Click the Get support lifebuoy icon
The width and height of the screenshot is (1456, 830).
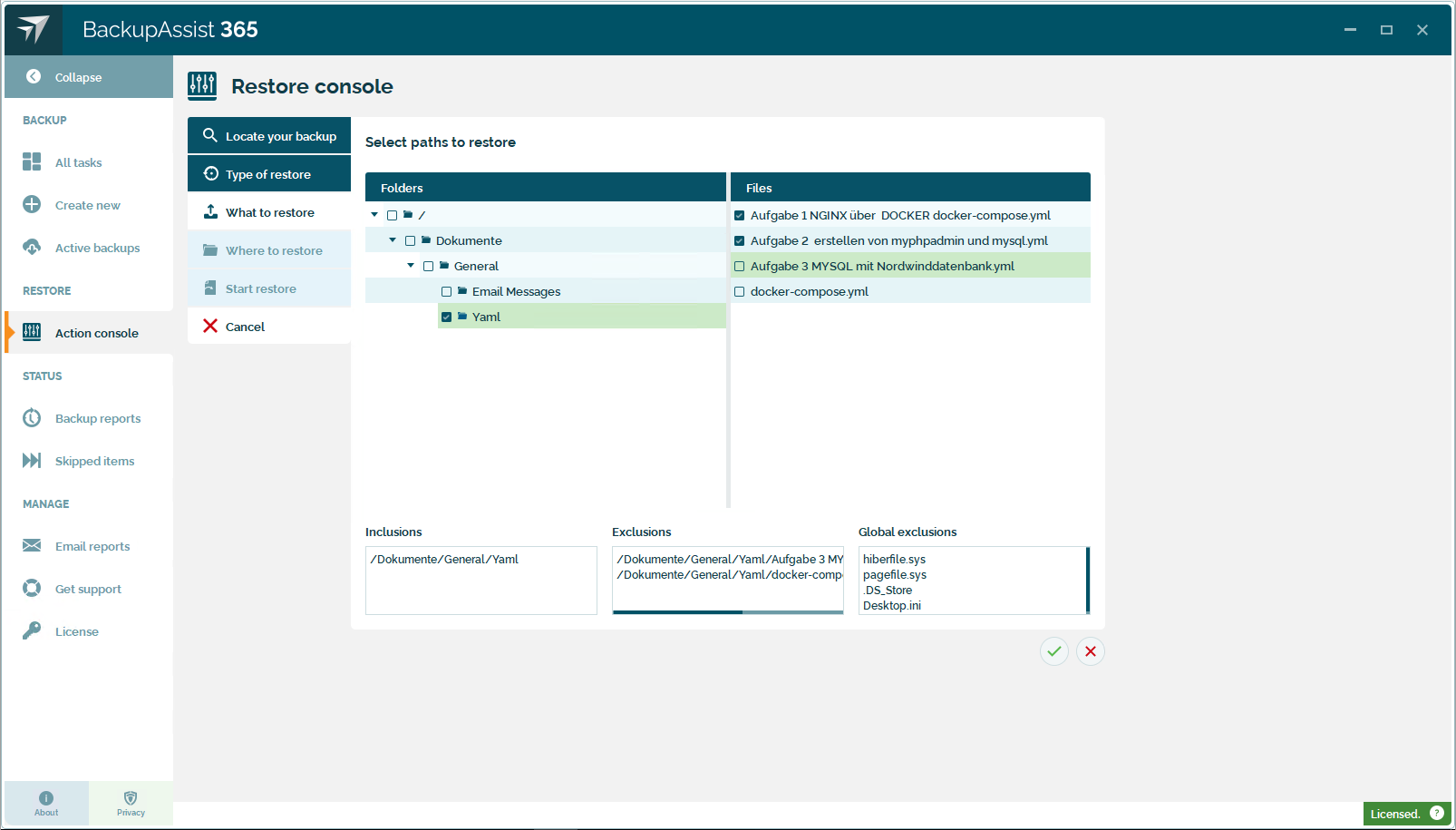32,588
